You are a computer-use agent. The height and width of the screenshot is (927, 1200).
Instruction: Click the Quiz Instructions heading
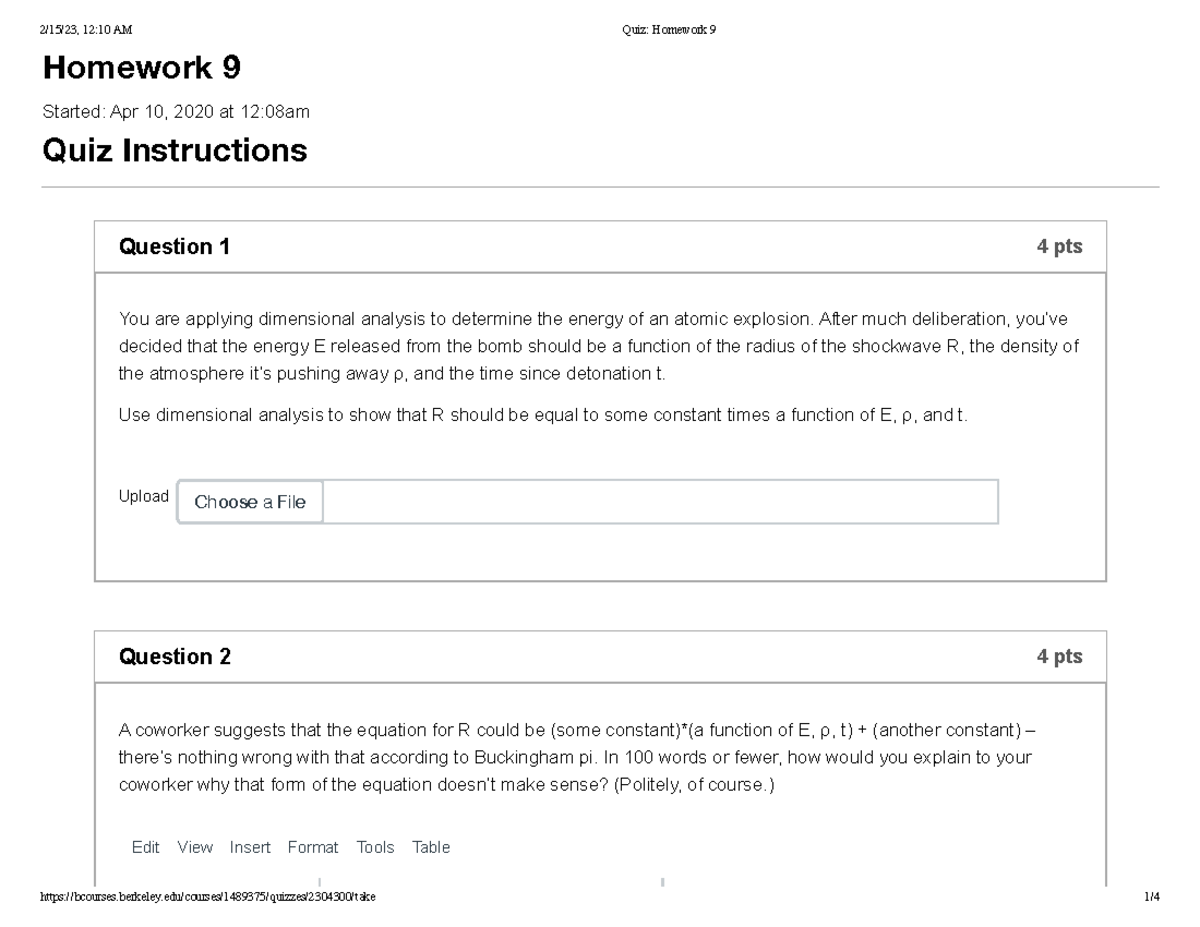[175, 150]
